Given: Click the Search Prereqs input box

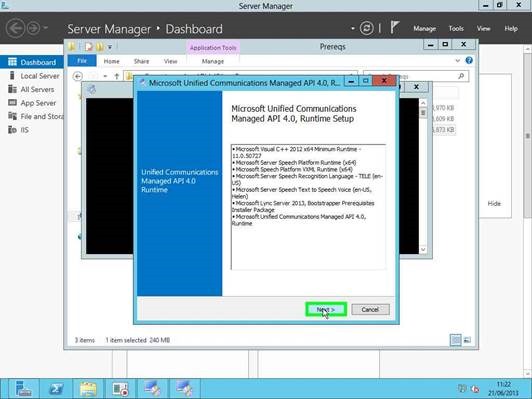Looking at the screenshot, I should point(416,76).
